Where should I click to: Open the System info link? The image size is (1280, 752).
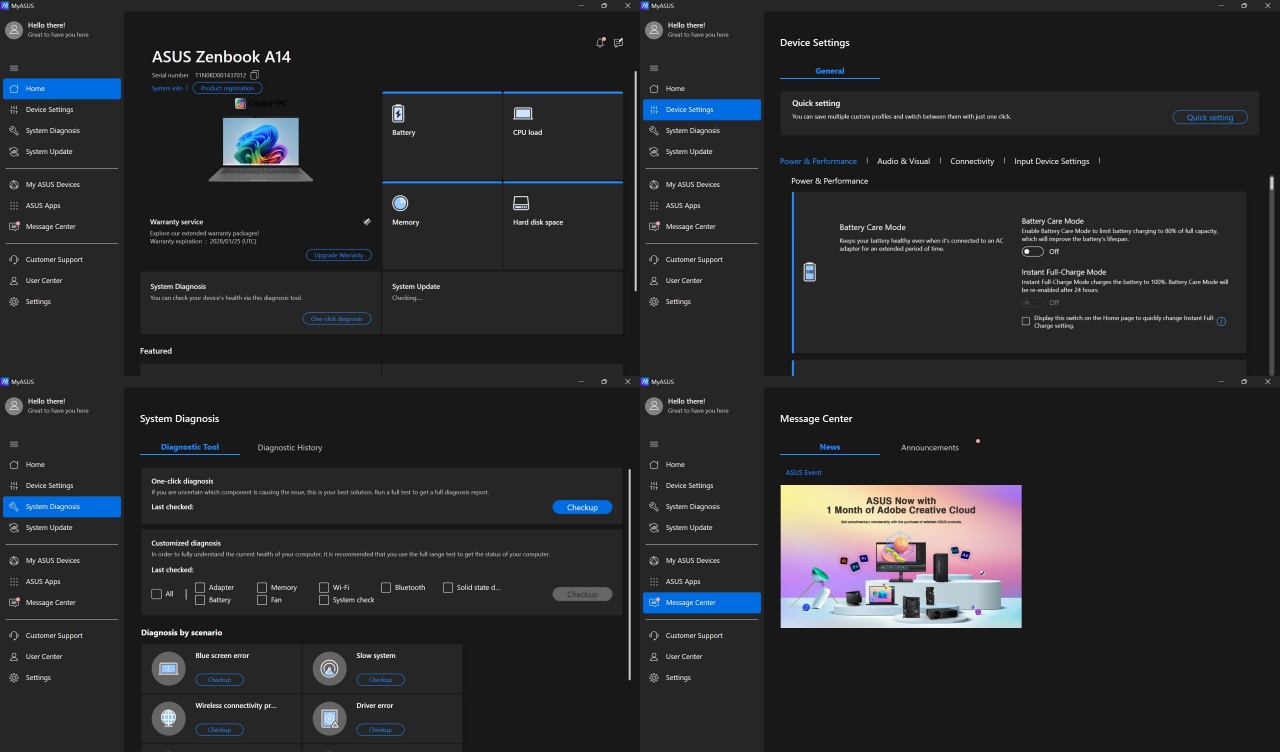(x=167, y=88)
